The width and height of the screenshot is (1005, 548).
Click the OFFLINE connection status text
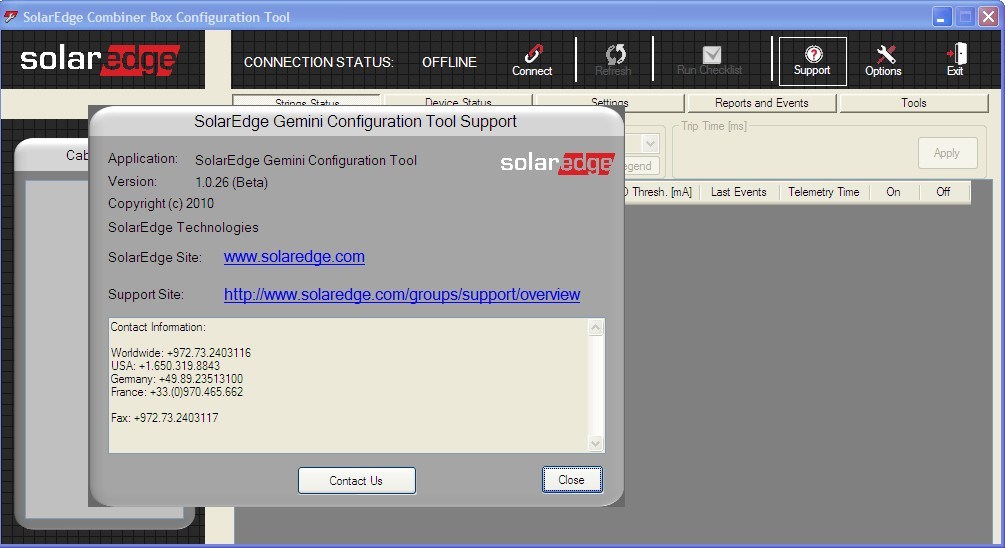(449, 62)
